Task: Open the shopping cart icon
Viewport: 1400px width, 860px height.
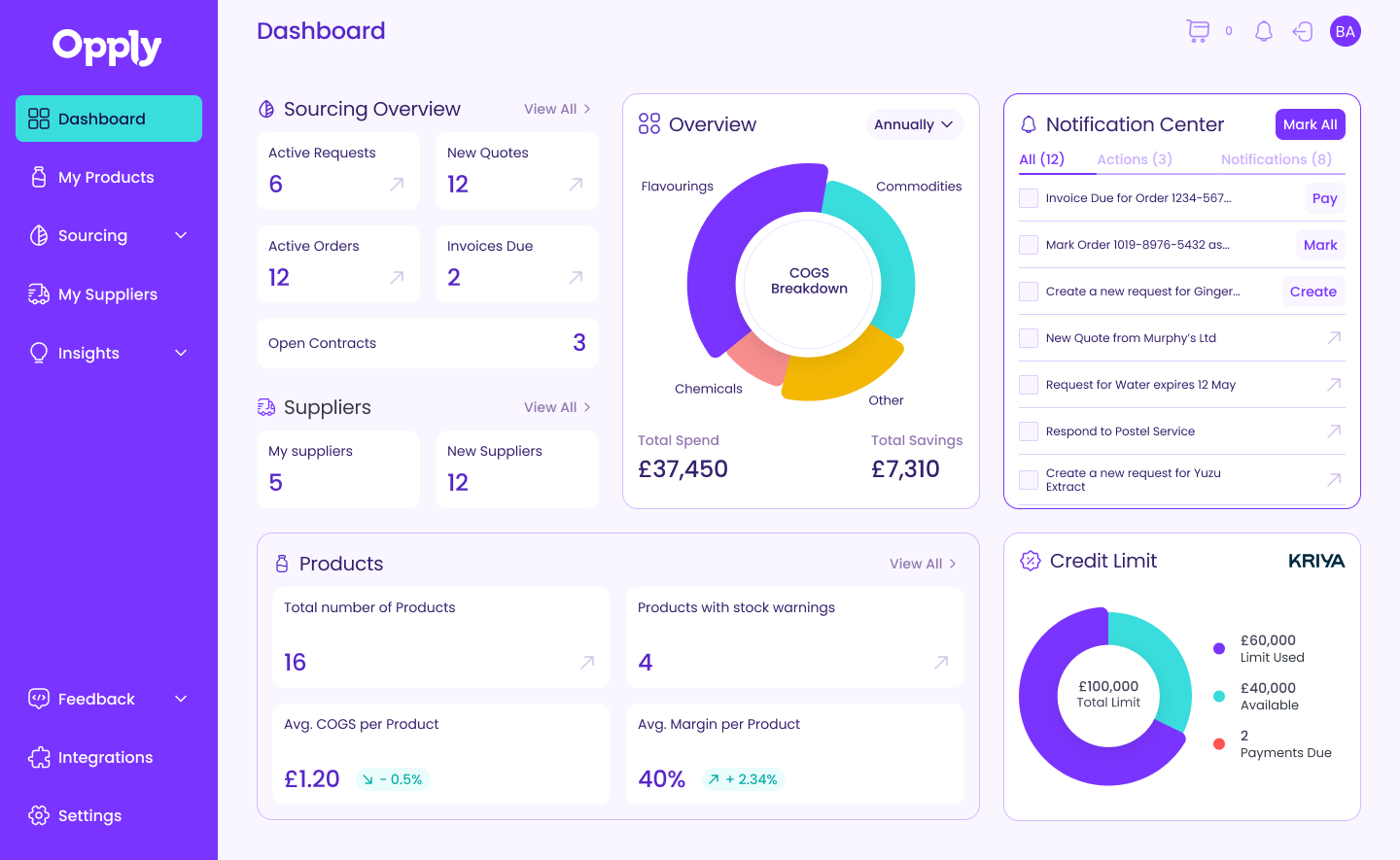Action: (1198, 31)
